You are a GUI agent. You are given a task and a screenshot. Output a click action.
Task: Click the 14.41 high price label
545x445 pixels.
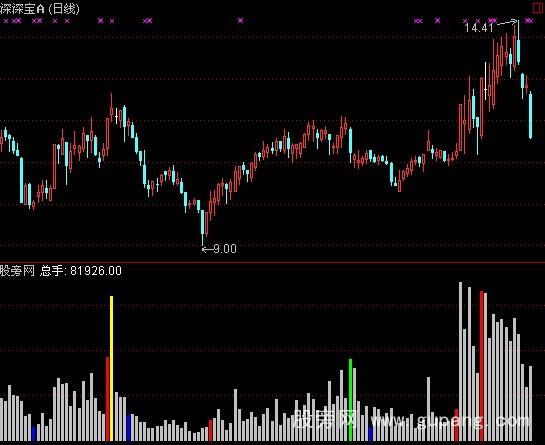479,28
